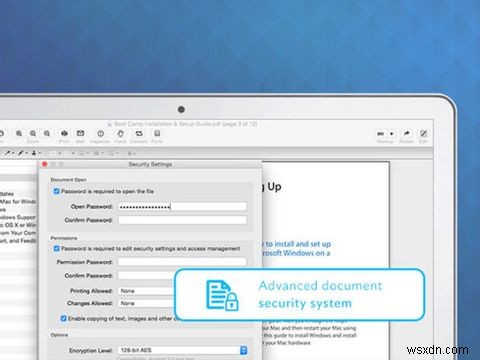Toggle 'Enable copying of text, images' checkbox
Screen dimensions: 480x360
[63, 318]
